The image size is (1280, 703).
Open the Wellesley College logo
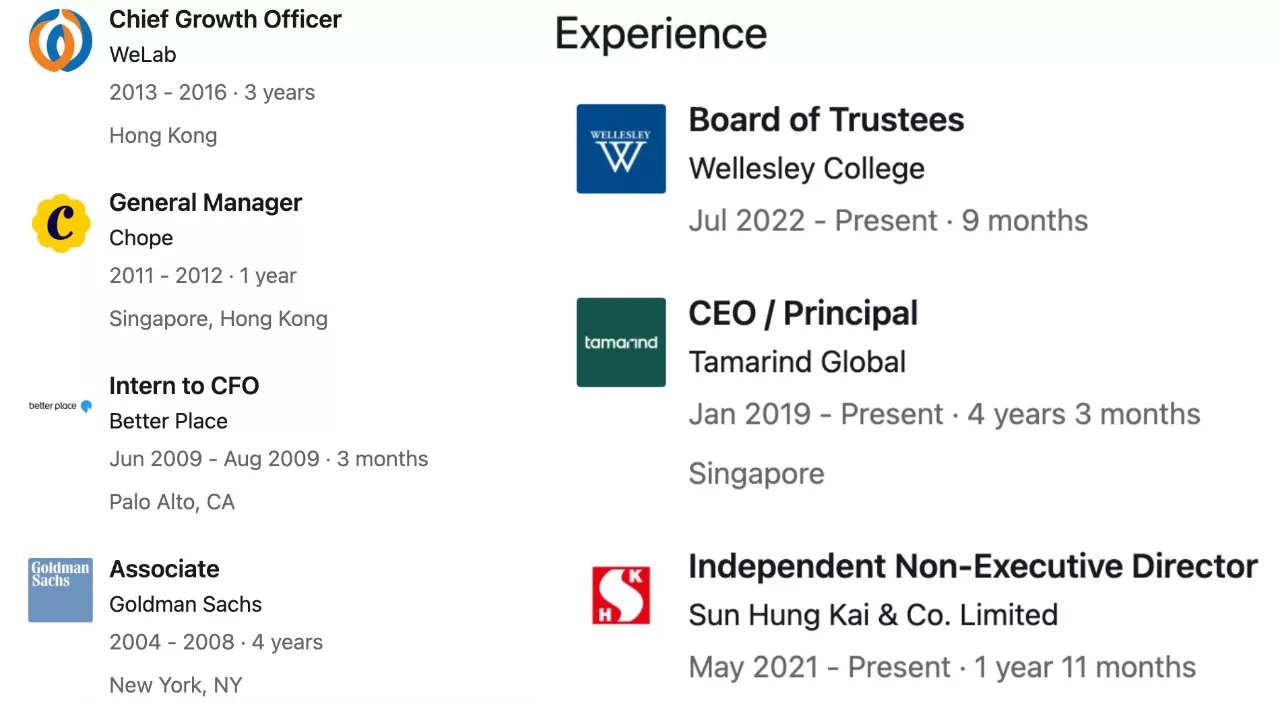point(621,149)
